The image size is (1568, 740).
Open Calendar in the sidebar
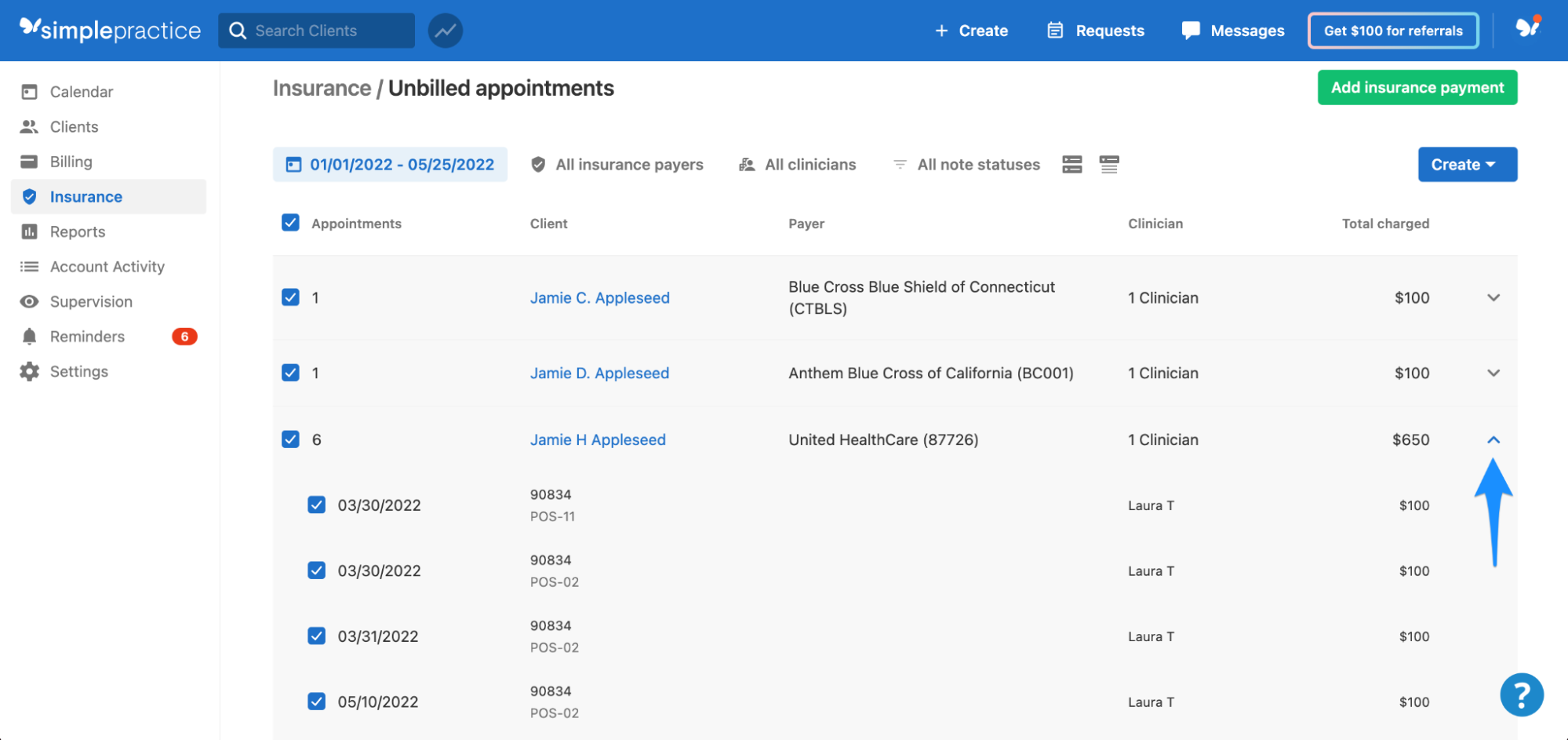108,92
